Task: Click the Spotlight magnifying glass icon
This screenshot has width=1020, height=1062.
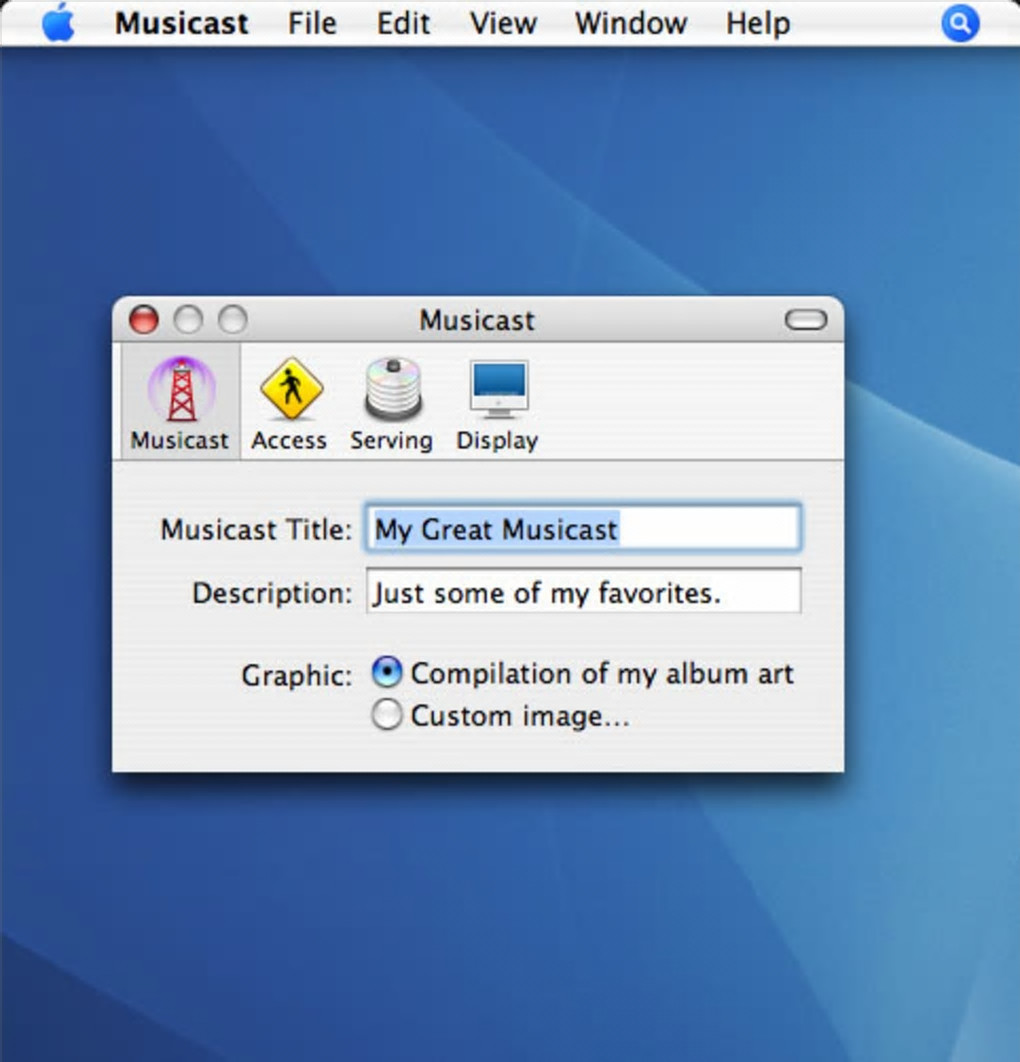Action: tap(960, 24)
